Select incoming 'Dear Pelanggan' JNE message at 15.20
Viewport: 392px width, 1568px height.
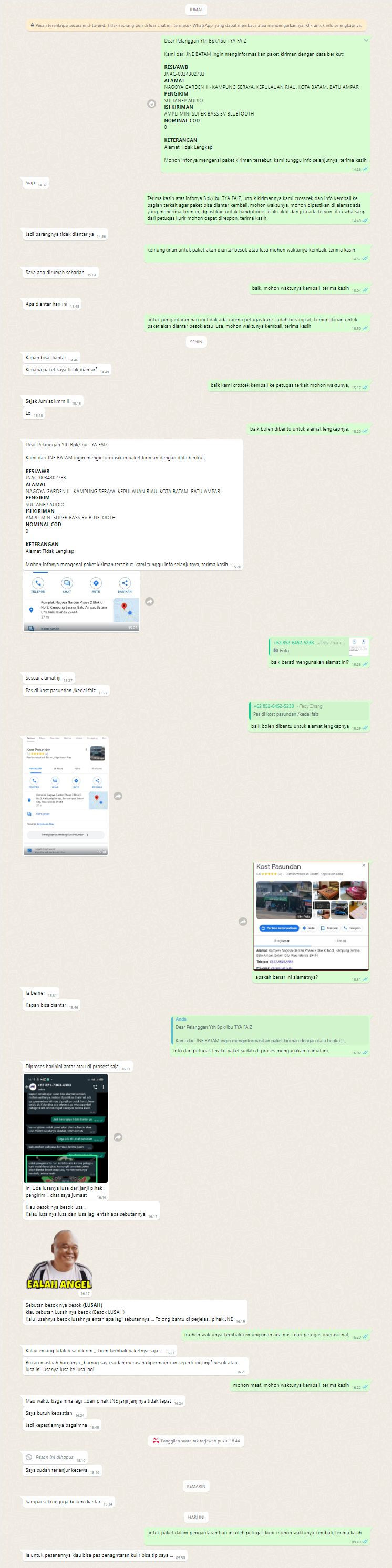pos(133,505)
